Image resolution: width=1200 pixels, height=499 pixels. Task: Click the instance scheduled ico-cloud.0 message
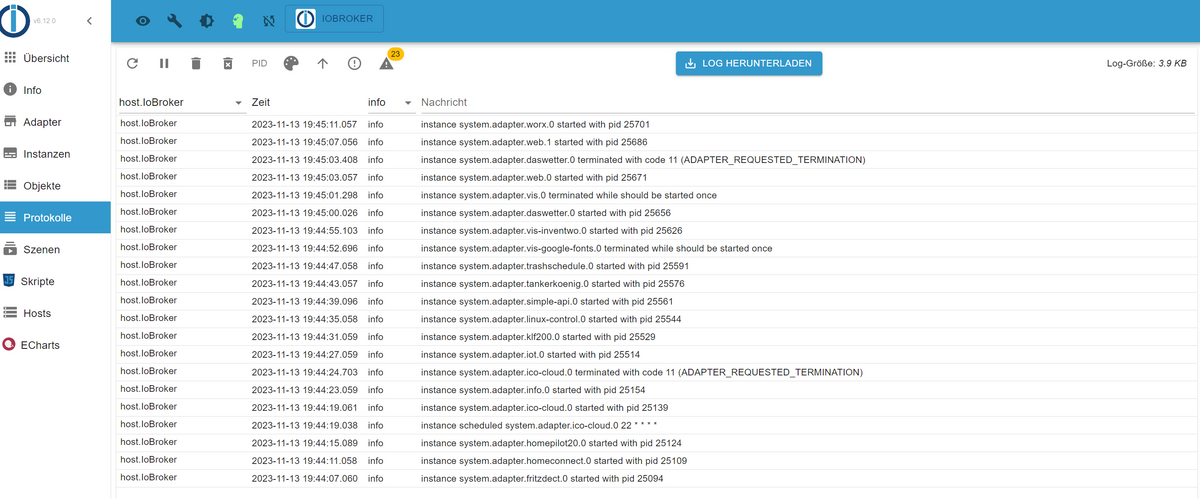(539, 425)
